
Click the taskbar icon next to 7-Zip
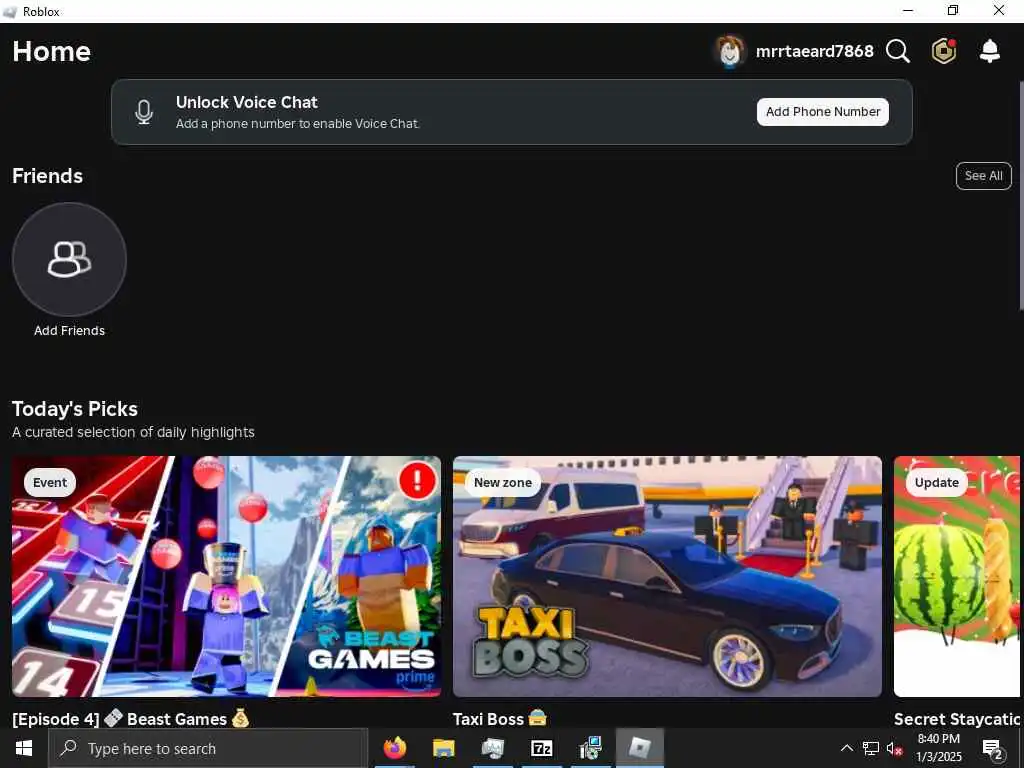tap(591, 748)
